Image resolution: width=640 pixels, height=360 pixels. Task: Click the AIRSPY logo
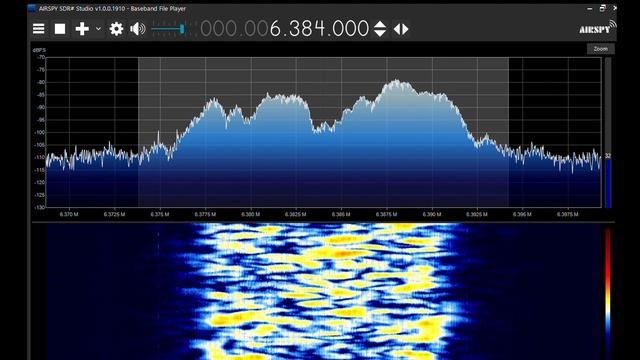coord(598,27)
